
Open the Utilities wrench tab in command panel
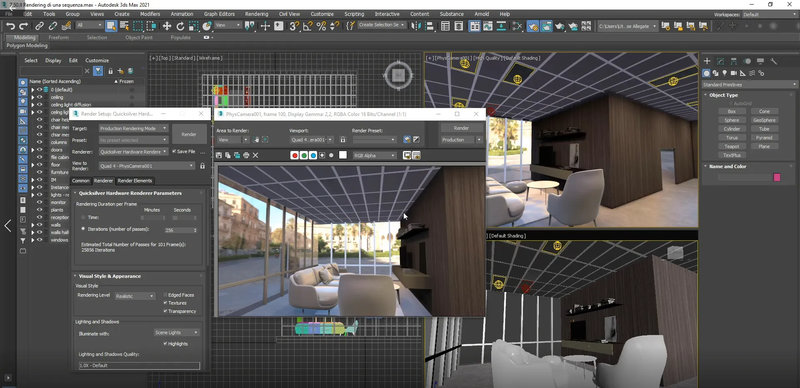click(774, 61)
